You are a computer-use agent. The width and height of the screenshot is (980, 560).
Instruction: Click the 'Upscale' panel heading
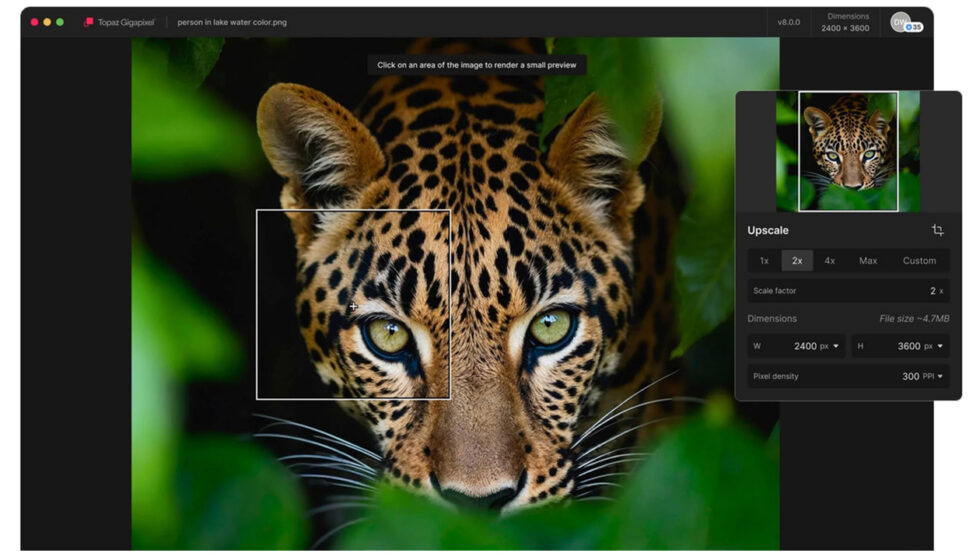[x=768, y=231]
